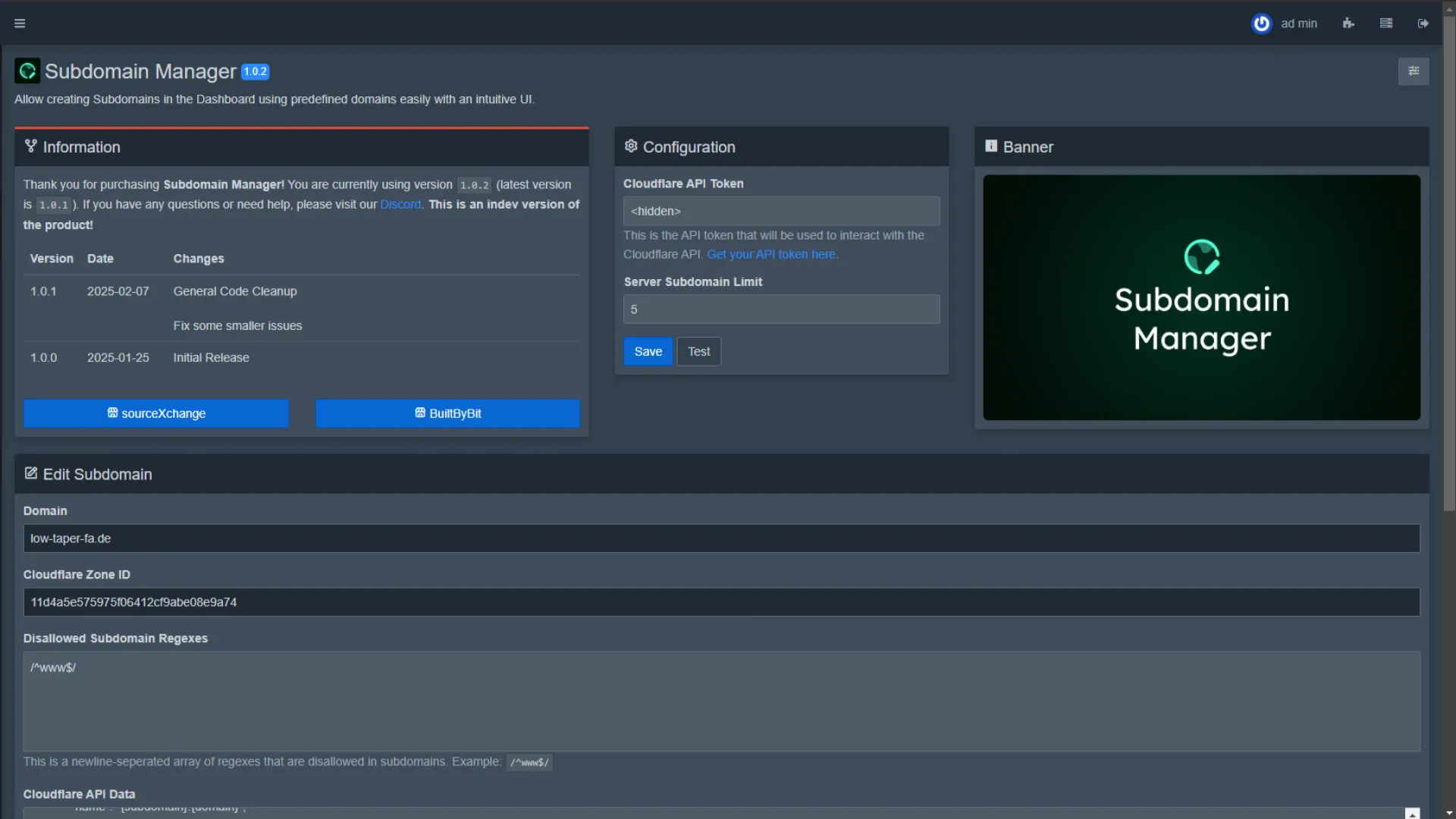
Task: Focus the Cloudflare API Token field
Action: click(781, 212)
